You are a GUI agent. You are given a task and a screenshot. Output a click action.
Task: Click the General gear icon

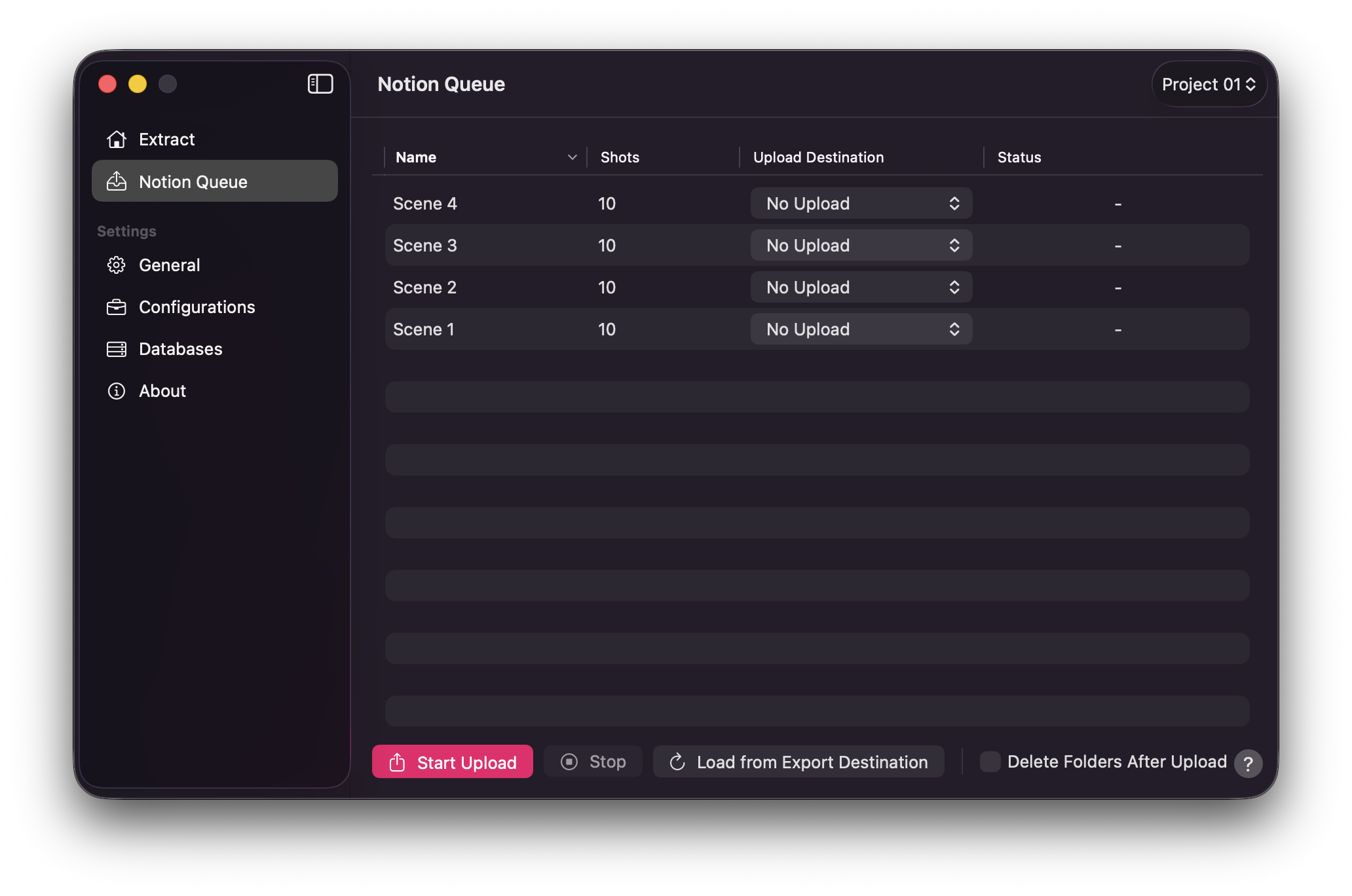(x=117, y=265)
